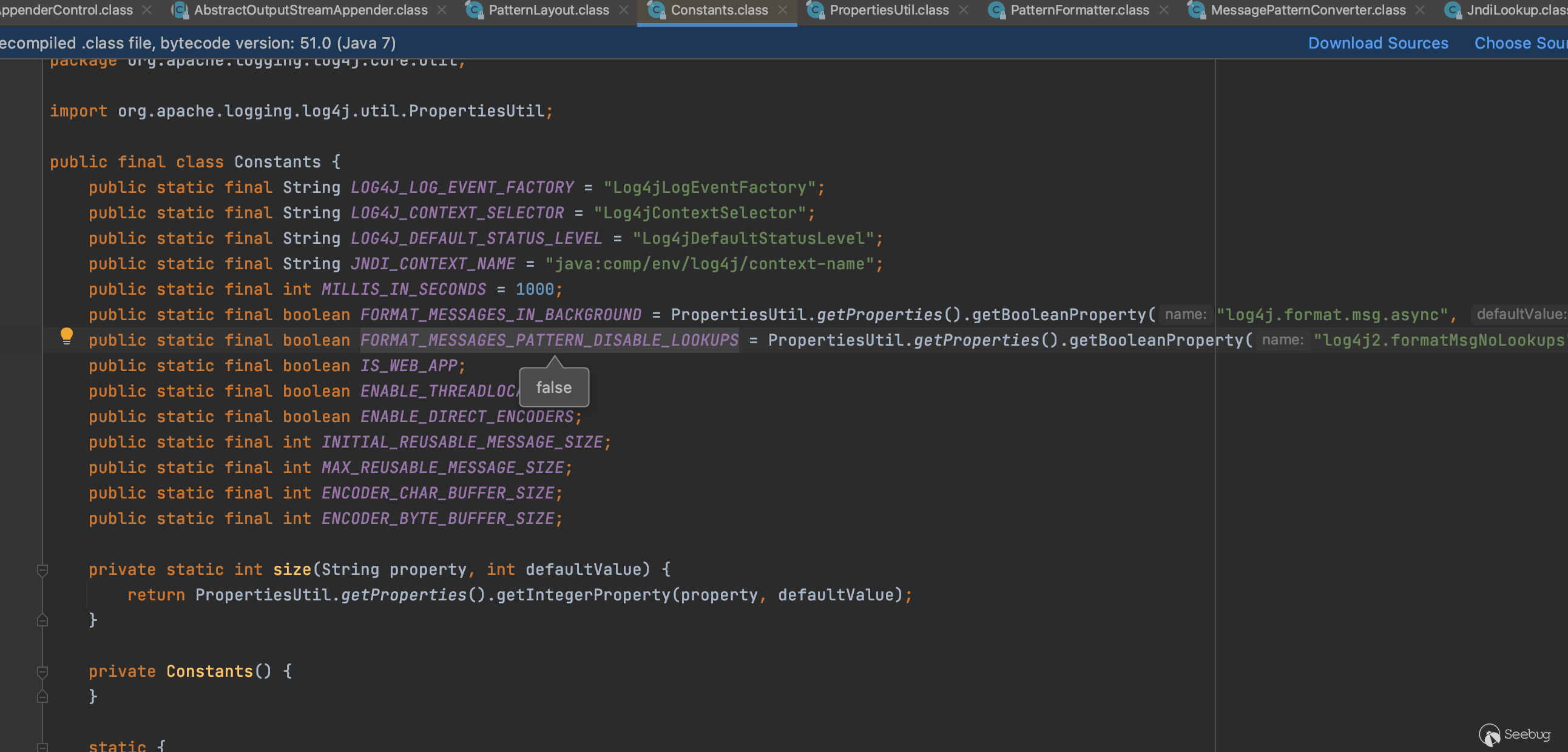The height and width of the screenshot is (752, 1568).
Task: Click the PropertiesUtil.class tab class icon
Action: point(815,10)
